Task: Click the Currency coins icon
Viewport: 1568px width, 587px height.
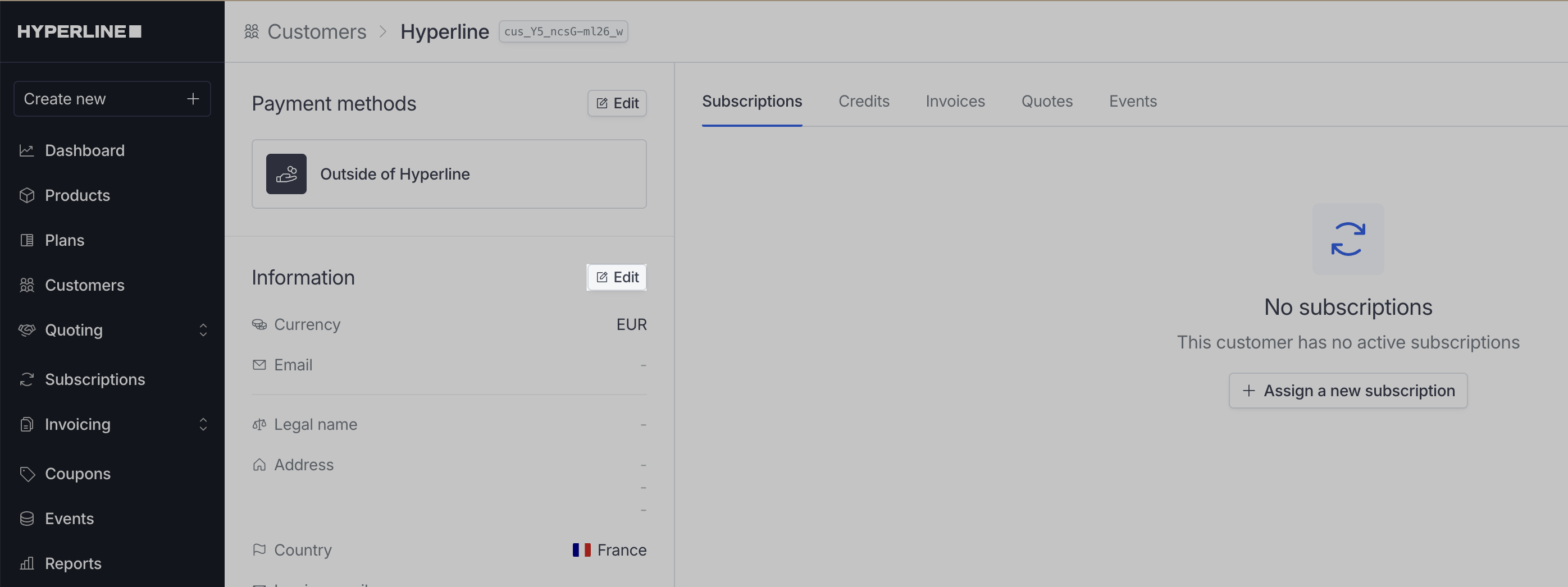Action: pos(259,324)
